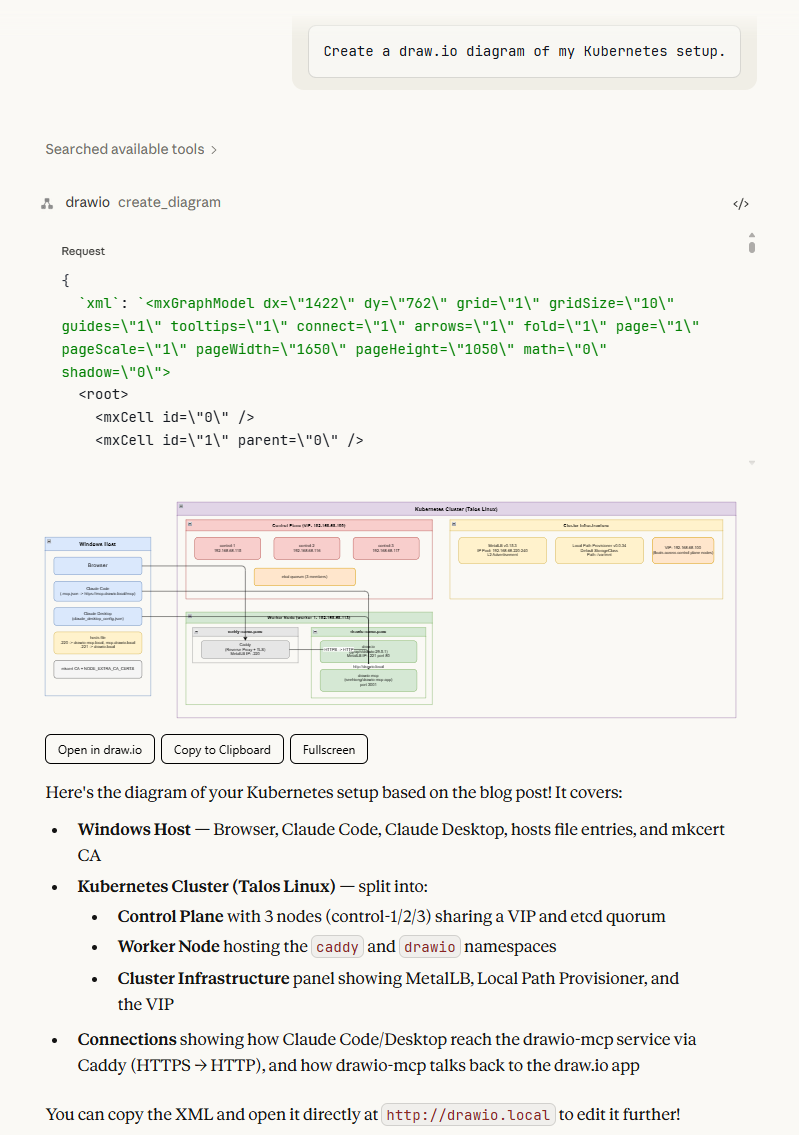799x1135 pixels.
Task: Open the diagram in Fullscreen
Action: coord(329,749)
